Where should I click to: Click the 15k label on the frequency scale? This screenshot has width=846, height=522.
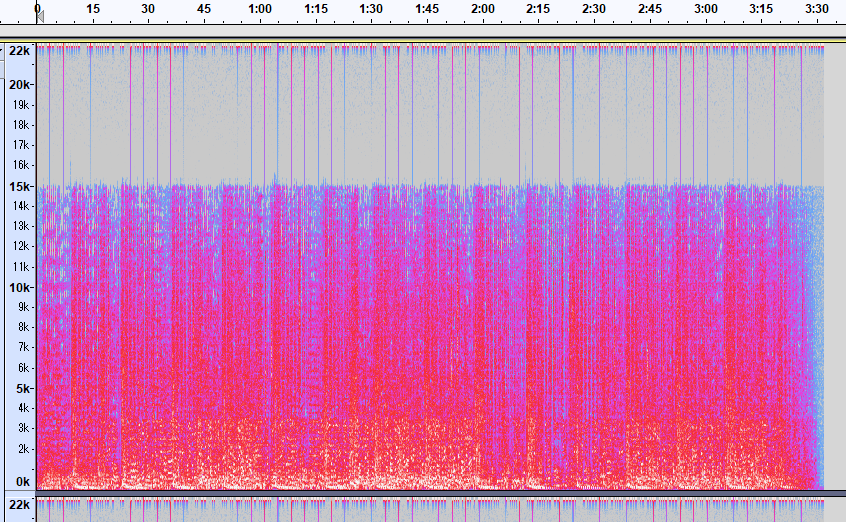point(19,187)
